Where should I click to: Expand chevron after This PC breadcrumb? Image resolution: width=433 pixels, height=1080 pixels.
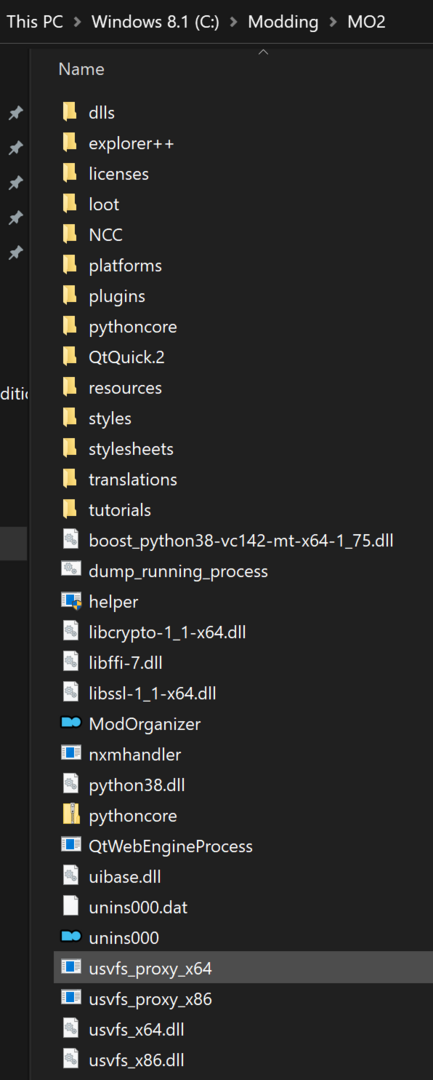coord(77,22)
